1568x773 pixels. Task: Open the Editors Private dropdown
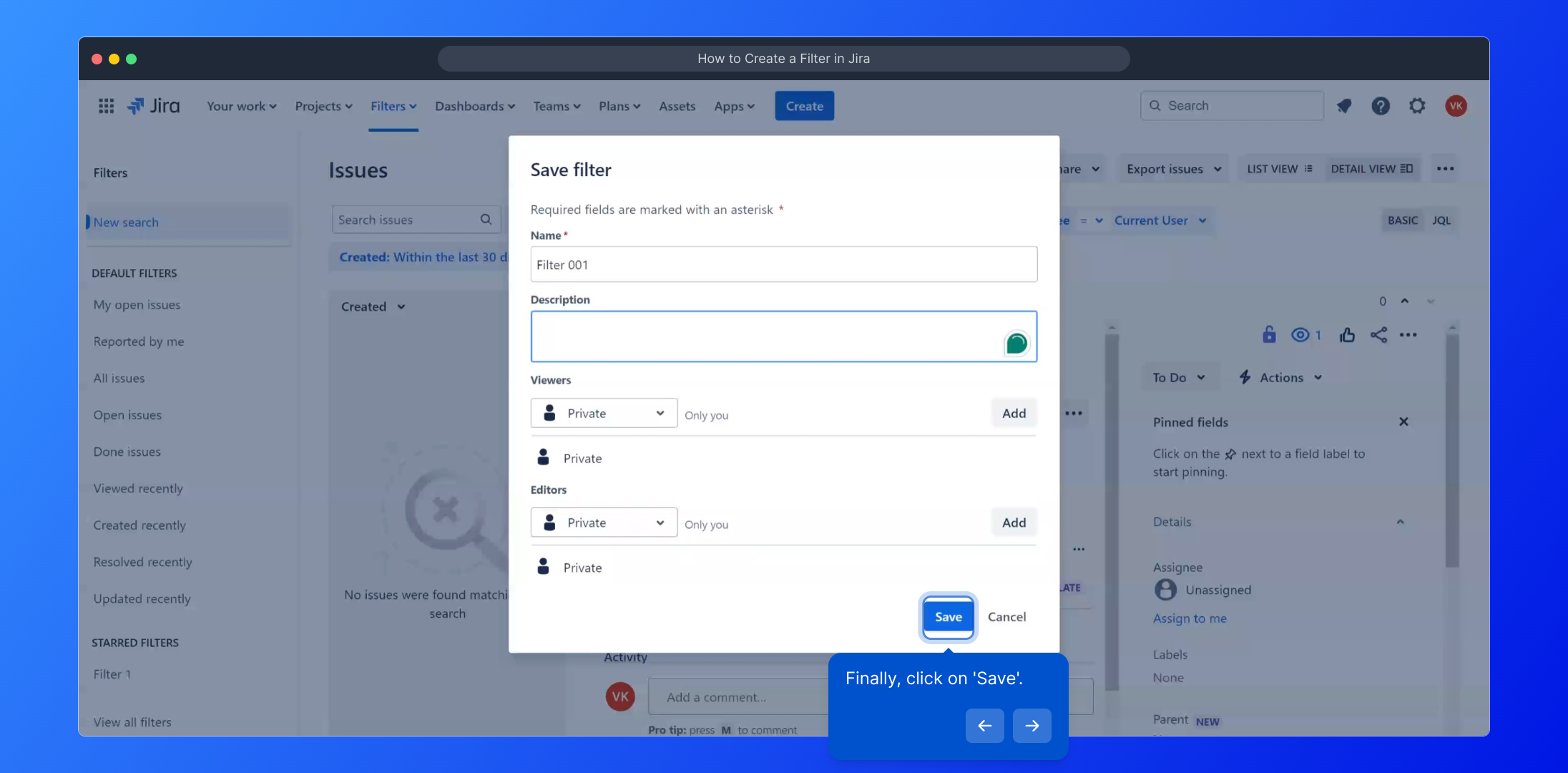[604, 522]
